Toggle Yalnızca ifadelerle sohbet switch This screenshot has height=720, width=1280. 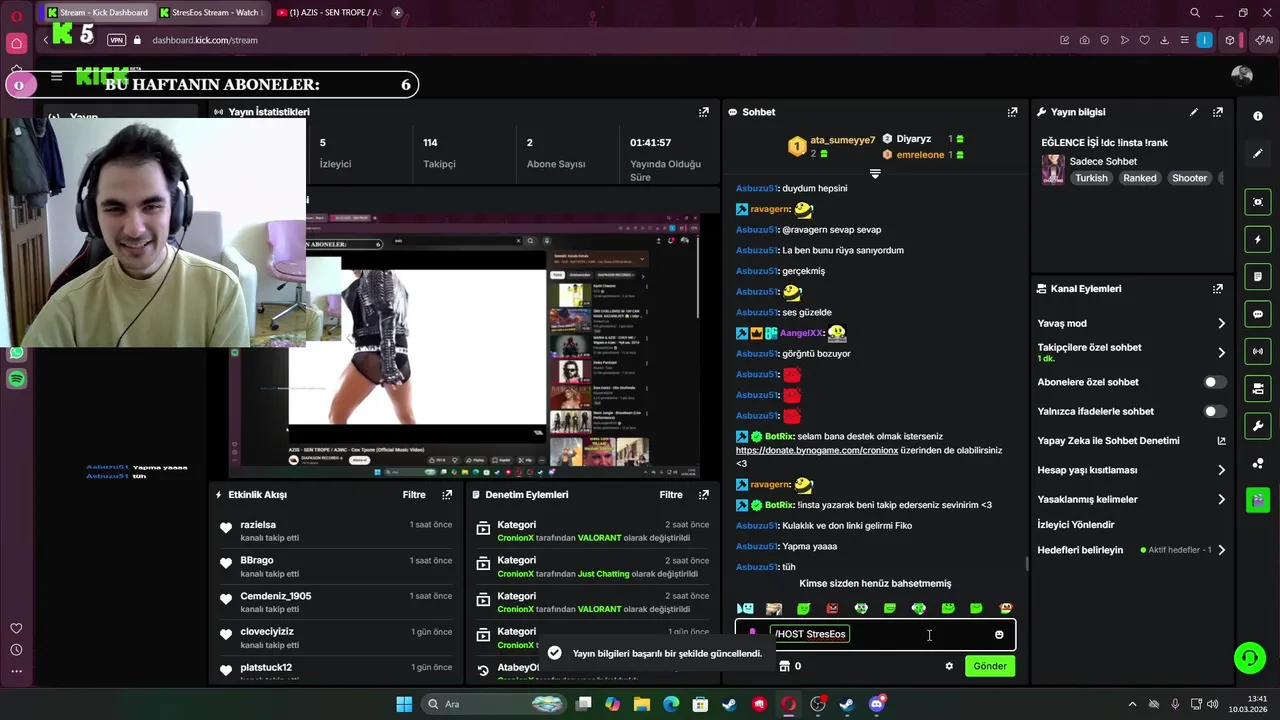[x=1214, y=411]
